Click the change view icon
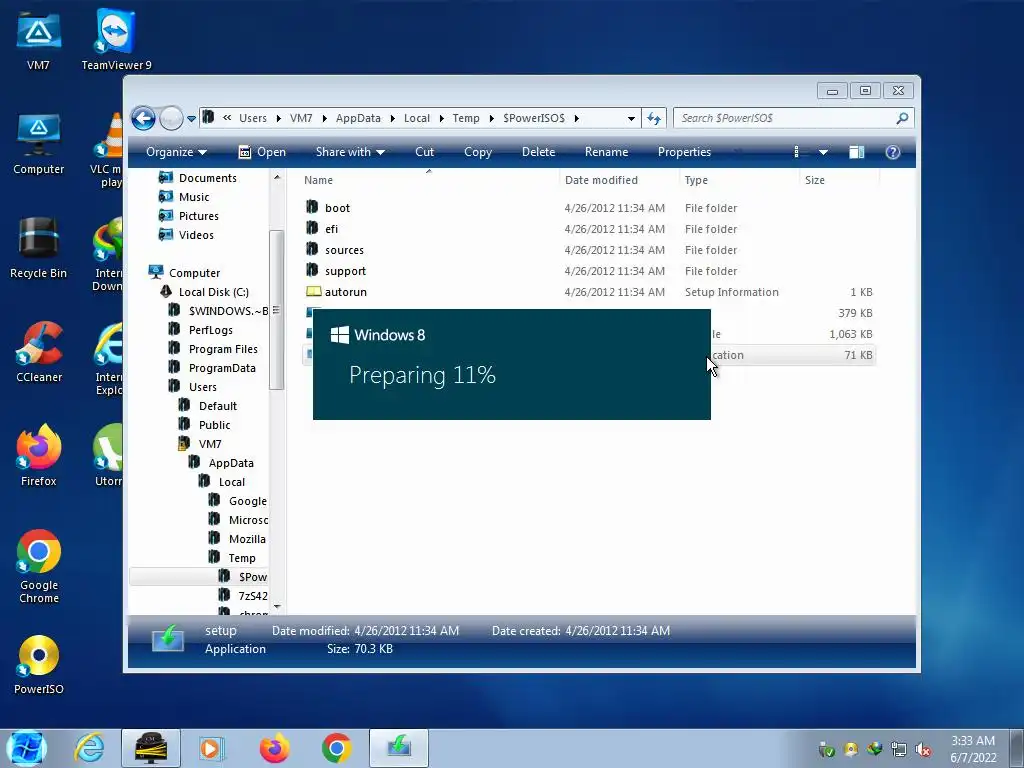 pyautogui.click(x=797, y=152)
